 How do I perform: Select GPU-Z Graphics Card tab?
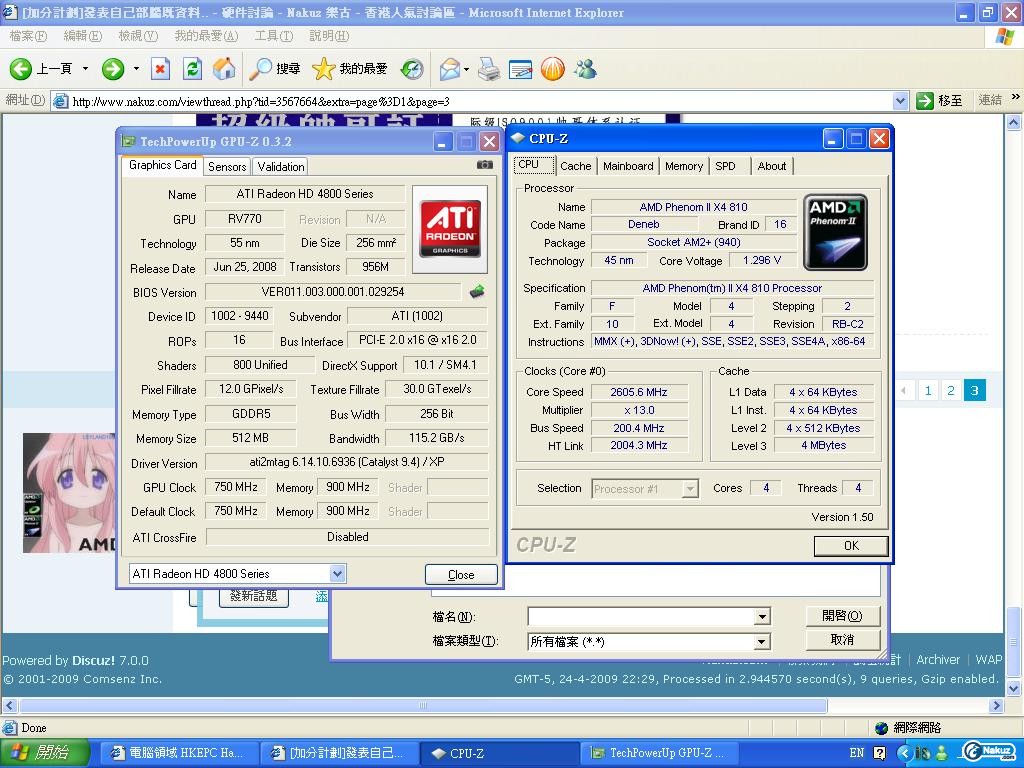click(163, 165)
